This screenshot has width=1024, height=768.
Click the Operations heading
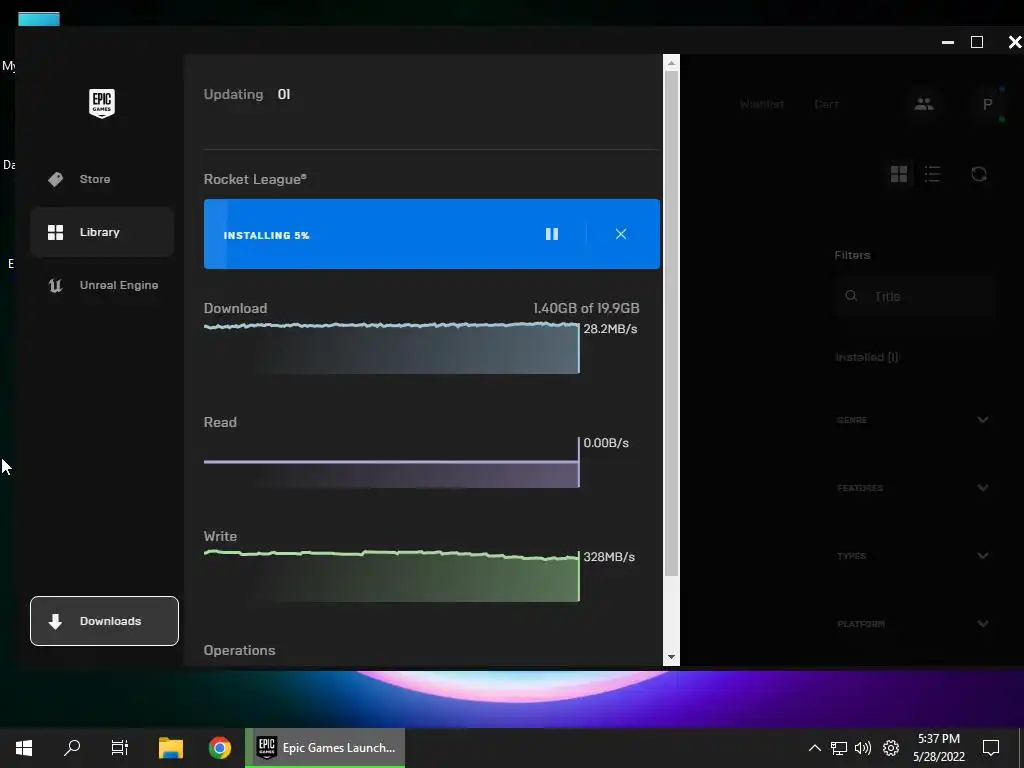click(x=240, y=650)
